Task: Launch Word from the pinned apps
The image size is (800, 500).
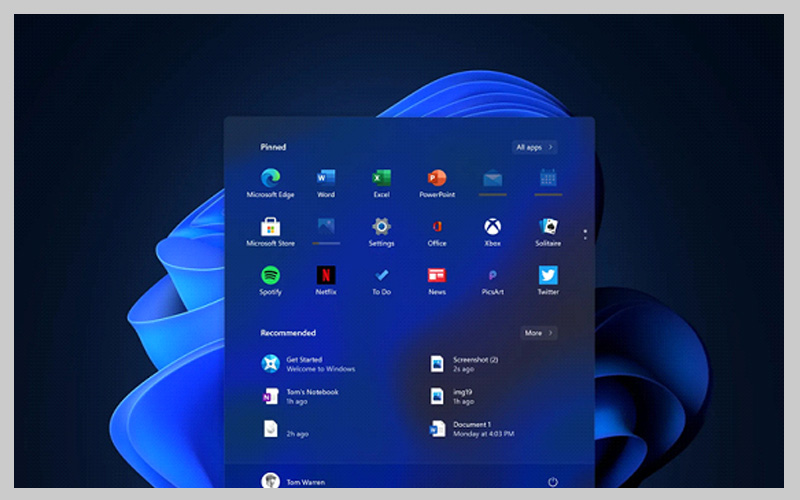Action: 326,179
